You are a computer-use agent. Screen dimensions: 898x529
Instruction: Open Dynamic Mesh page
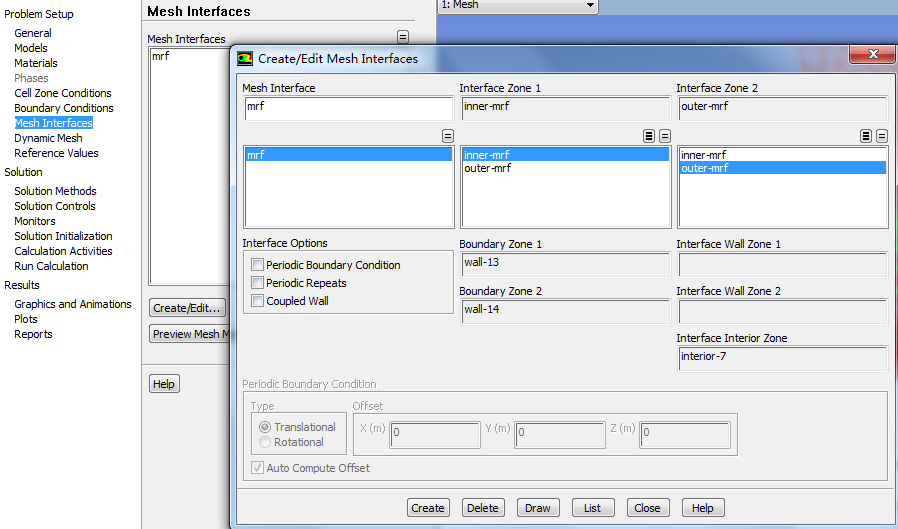click(x=48, y=138)
